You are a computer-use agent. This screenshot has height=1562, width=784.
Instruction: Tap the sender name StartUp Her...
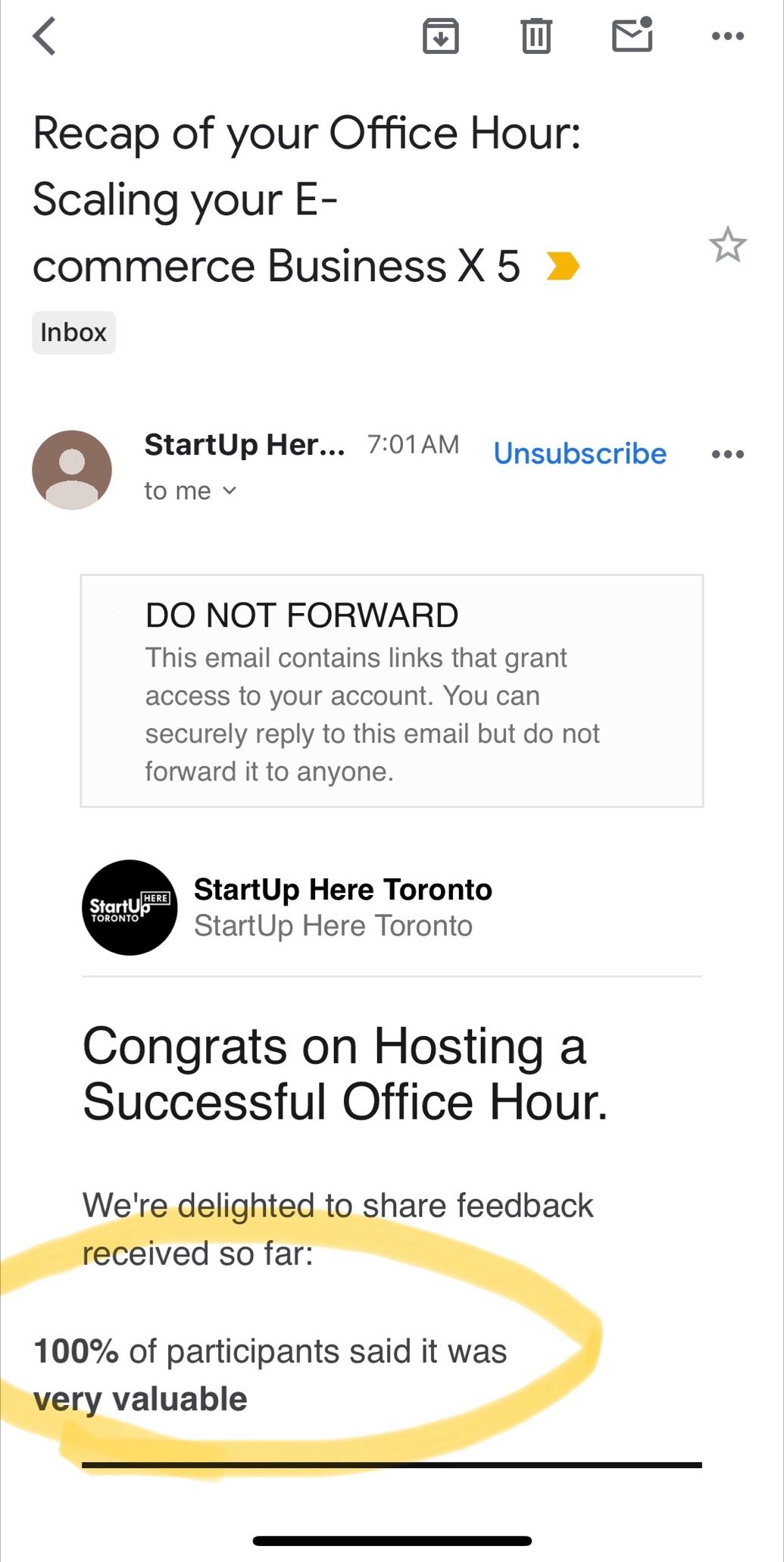[244, 445]
